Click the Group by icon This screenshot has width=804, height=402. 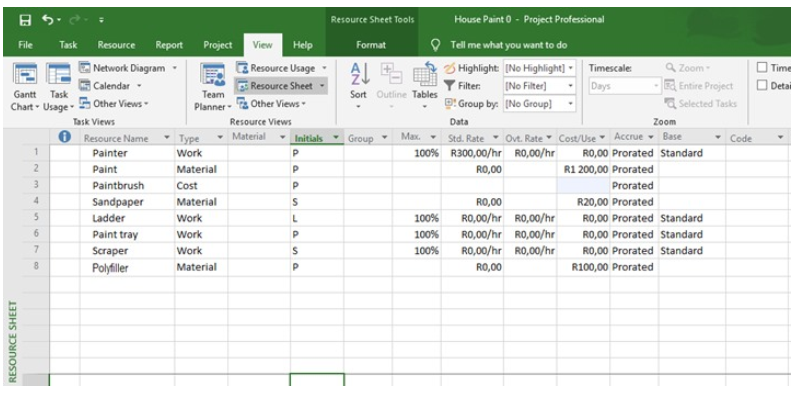(449, 104)
